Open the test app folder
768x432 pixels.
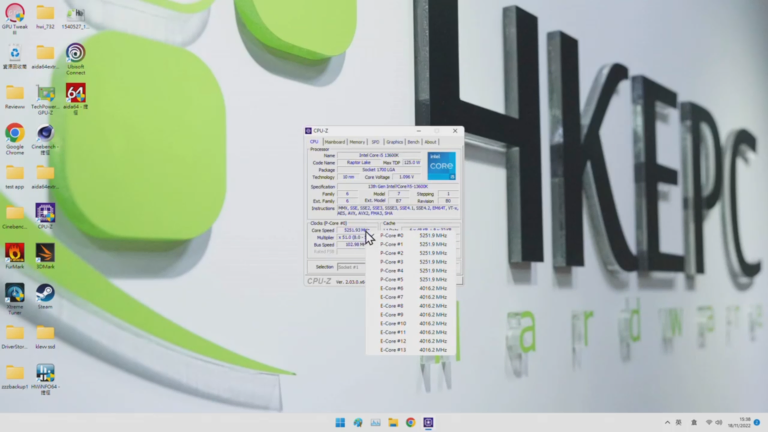click(15, 177)
